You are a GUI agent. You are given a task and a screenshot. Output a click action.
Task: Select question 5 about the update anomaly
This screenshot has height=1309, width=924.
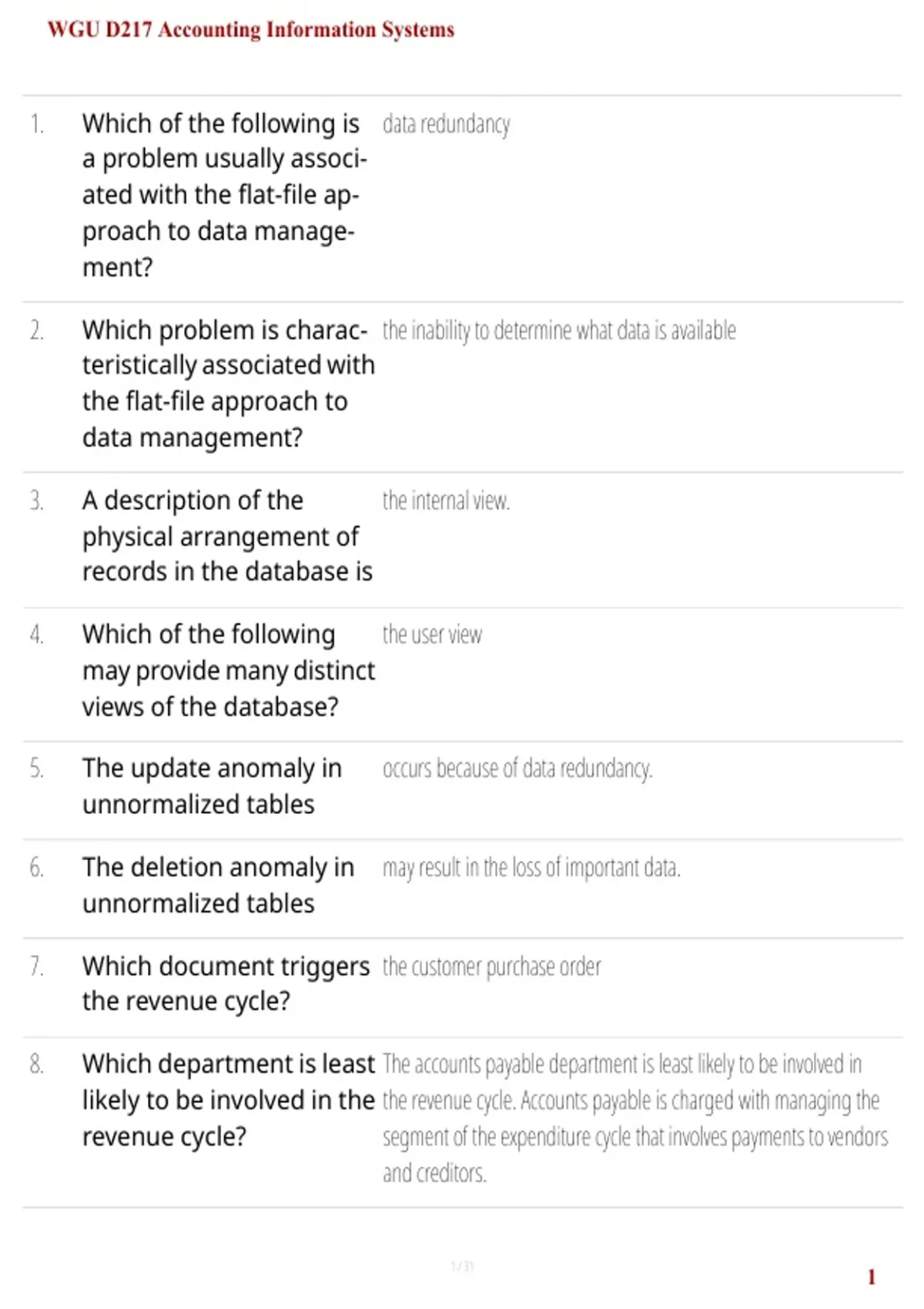pyautogui.click(x=212, y=786)
